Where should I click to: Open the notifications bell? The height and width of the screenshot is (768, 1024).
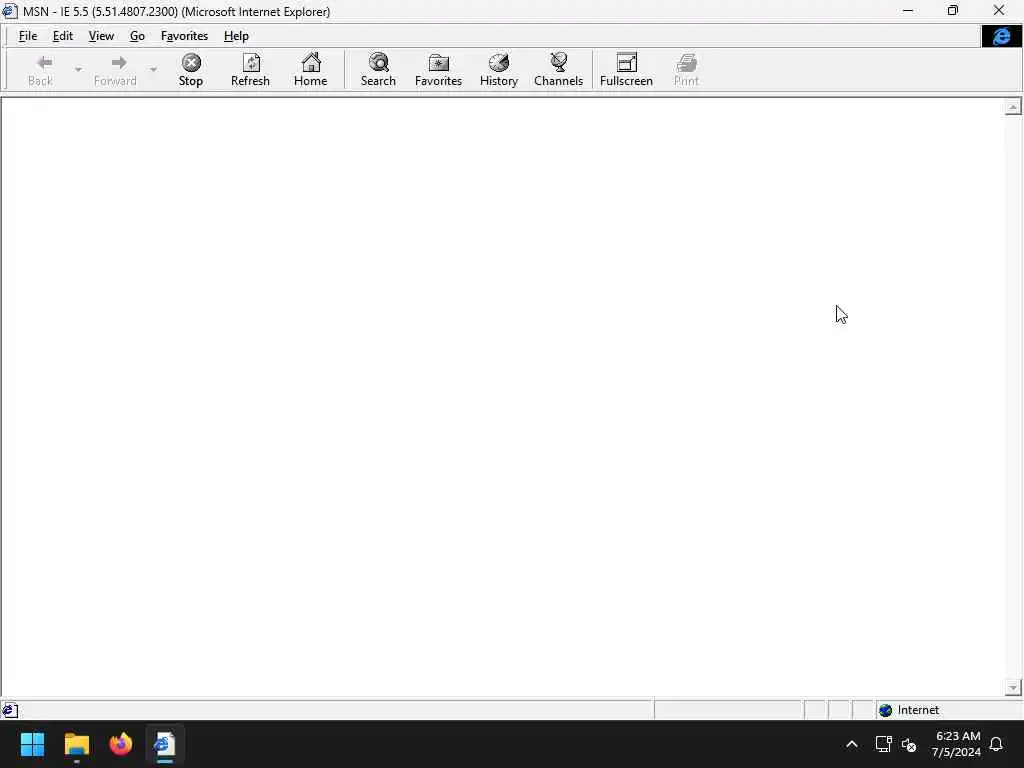(x=996, y=744)
